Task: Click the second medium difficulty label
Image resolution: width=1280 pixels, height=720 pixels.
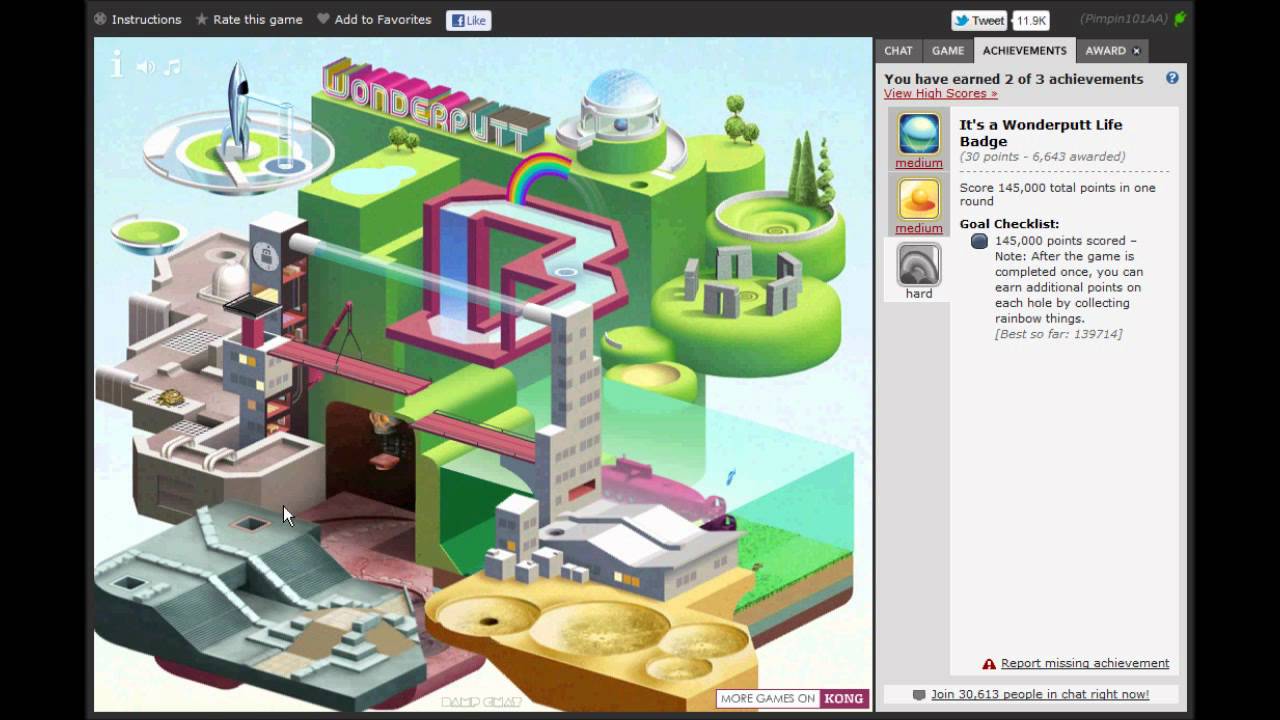Action: tap(919, 228)
